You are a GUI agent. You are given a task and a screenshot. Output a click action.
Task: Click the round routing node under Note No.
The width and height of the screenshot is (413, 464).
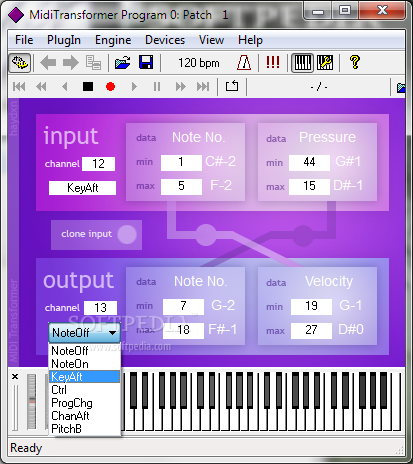206,234
